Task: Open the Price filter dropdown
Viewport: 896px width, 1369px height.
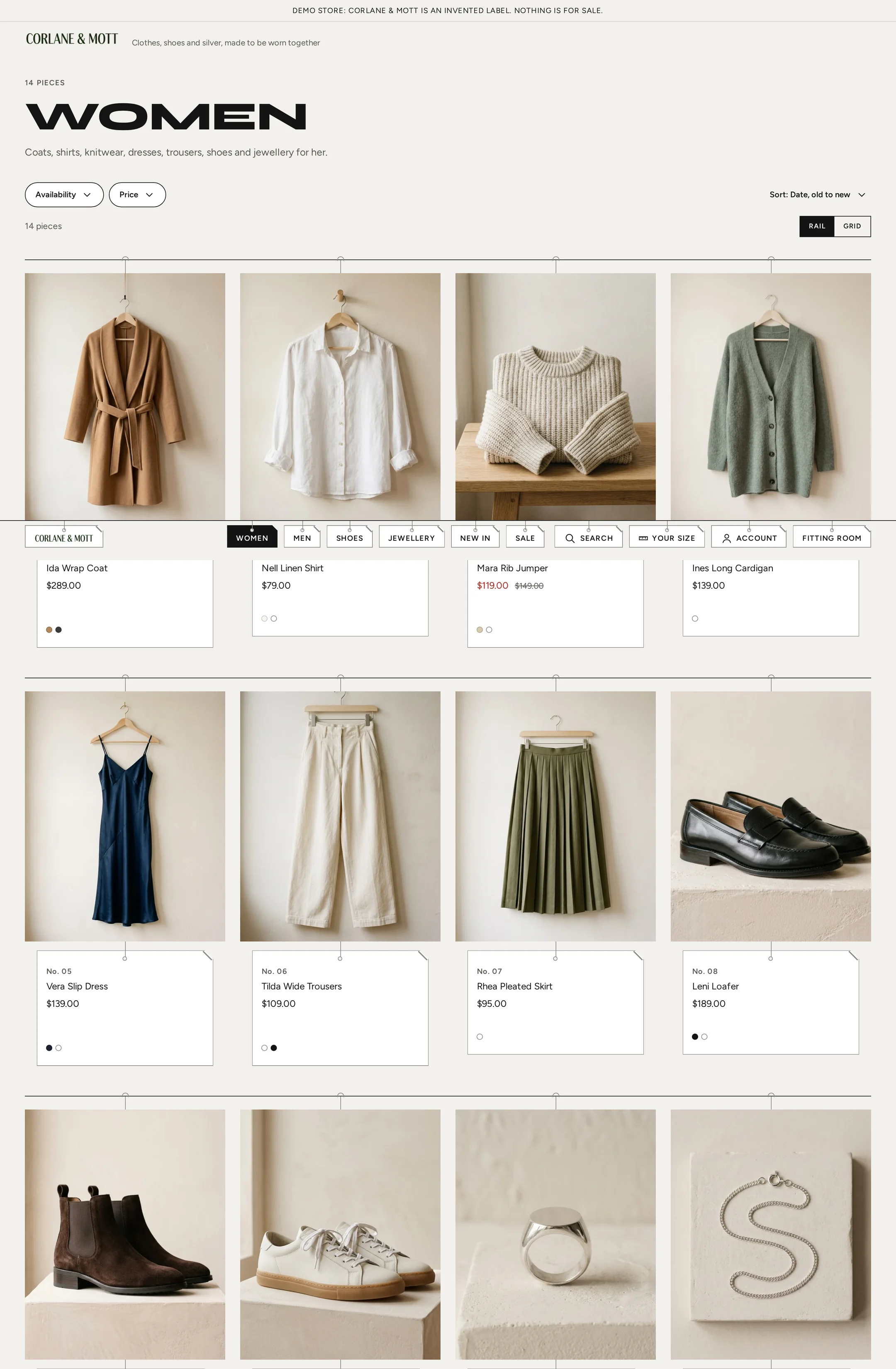Action: pyautogui.click(x=137, y=195)
